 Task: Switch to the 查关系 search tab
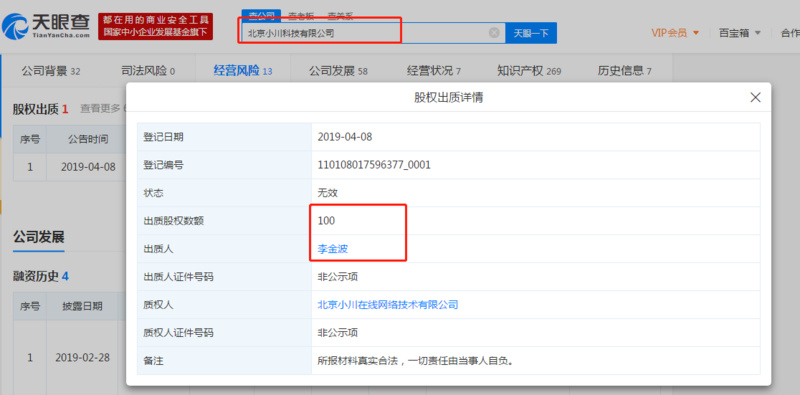(x=340, y=16)
